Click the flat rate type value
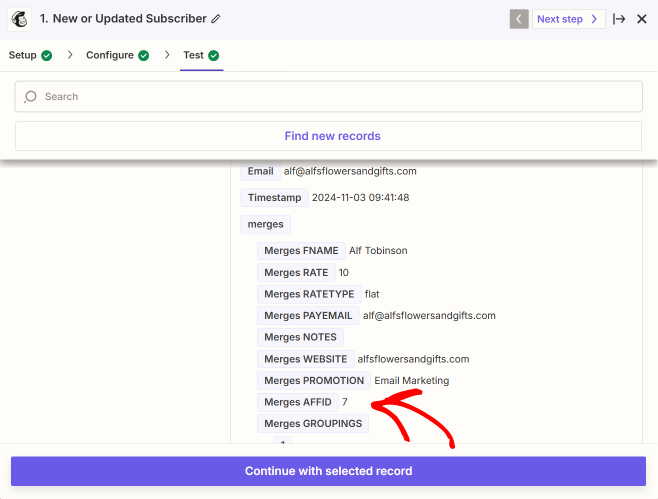The width and height of the screenshot is (658, 499). 372,294
